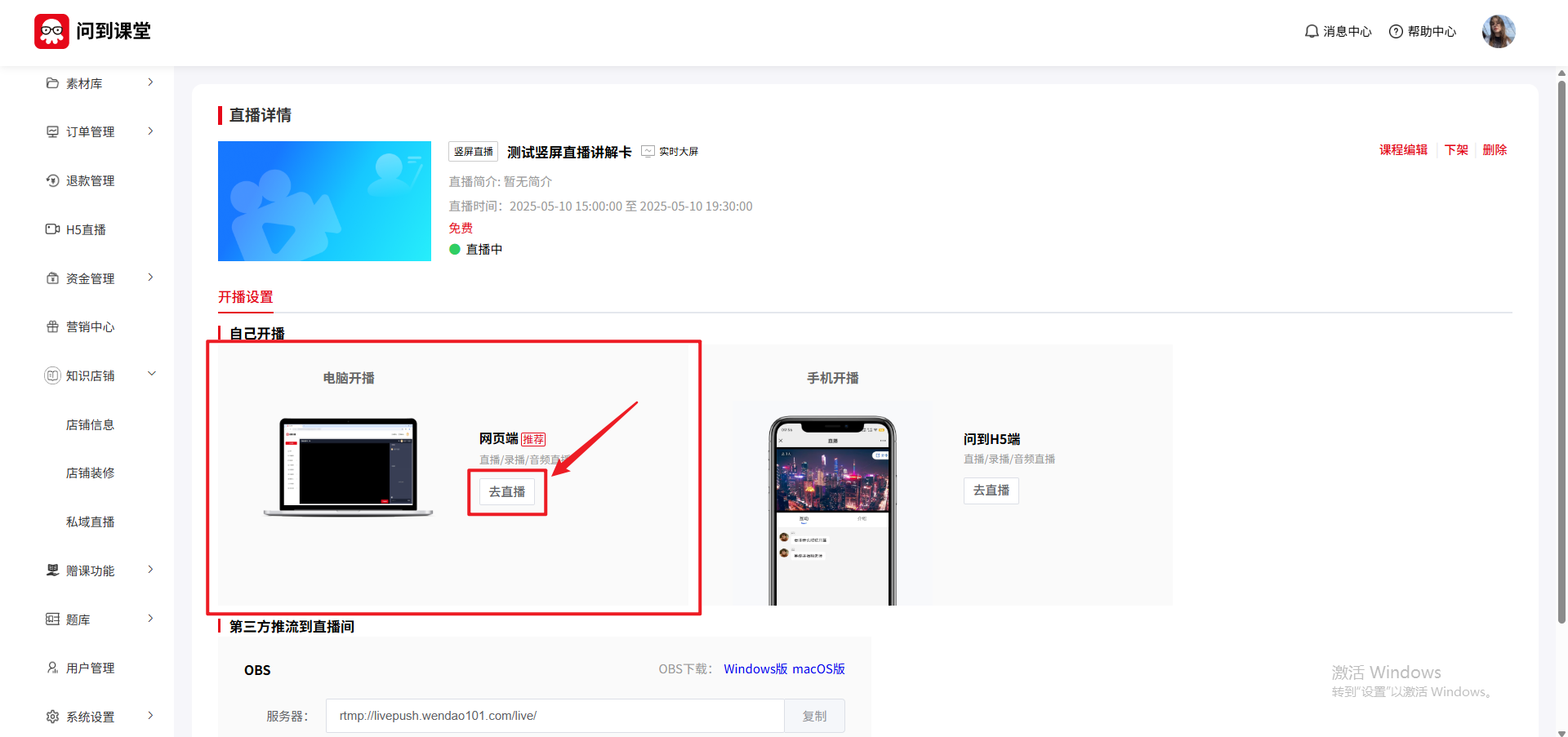Click the 退款管理 sidebar icon
This screenshot has width=1568, height=737.
(x=52, y=180)
